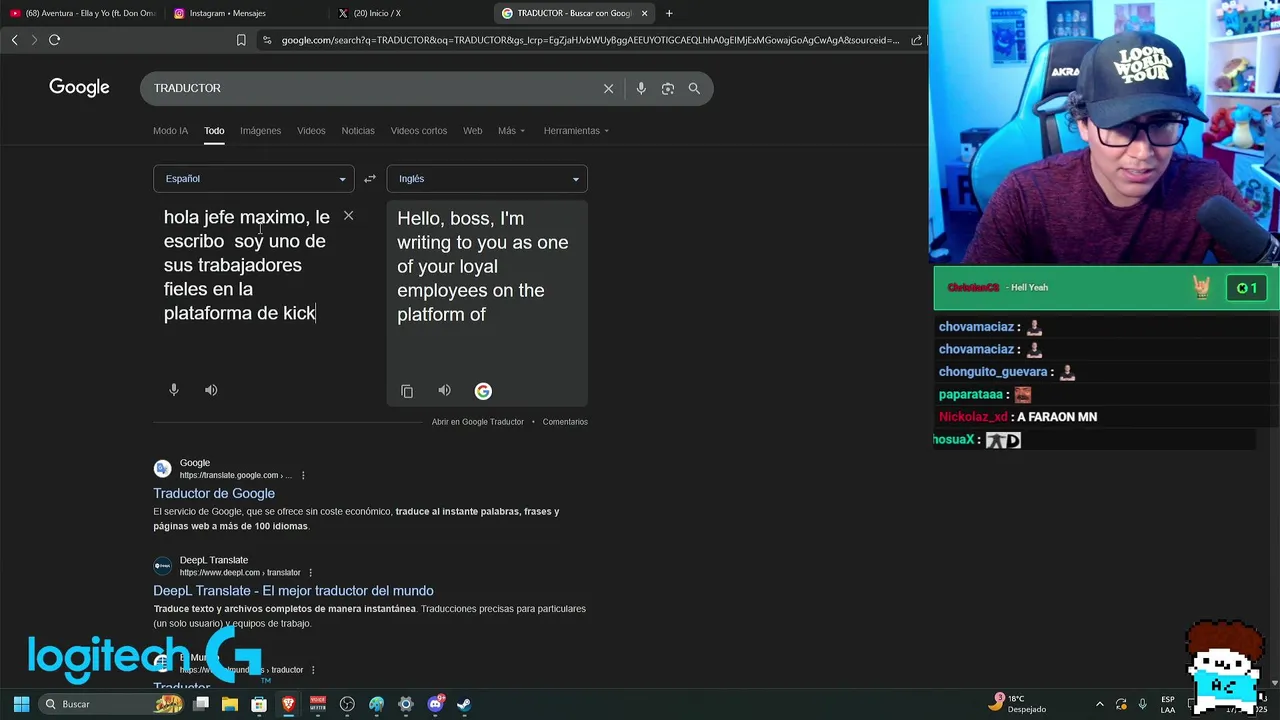
Task: Open the ESP LAA input language switcher
Action: [1167, 704]
